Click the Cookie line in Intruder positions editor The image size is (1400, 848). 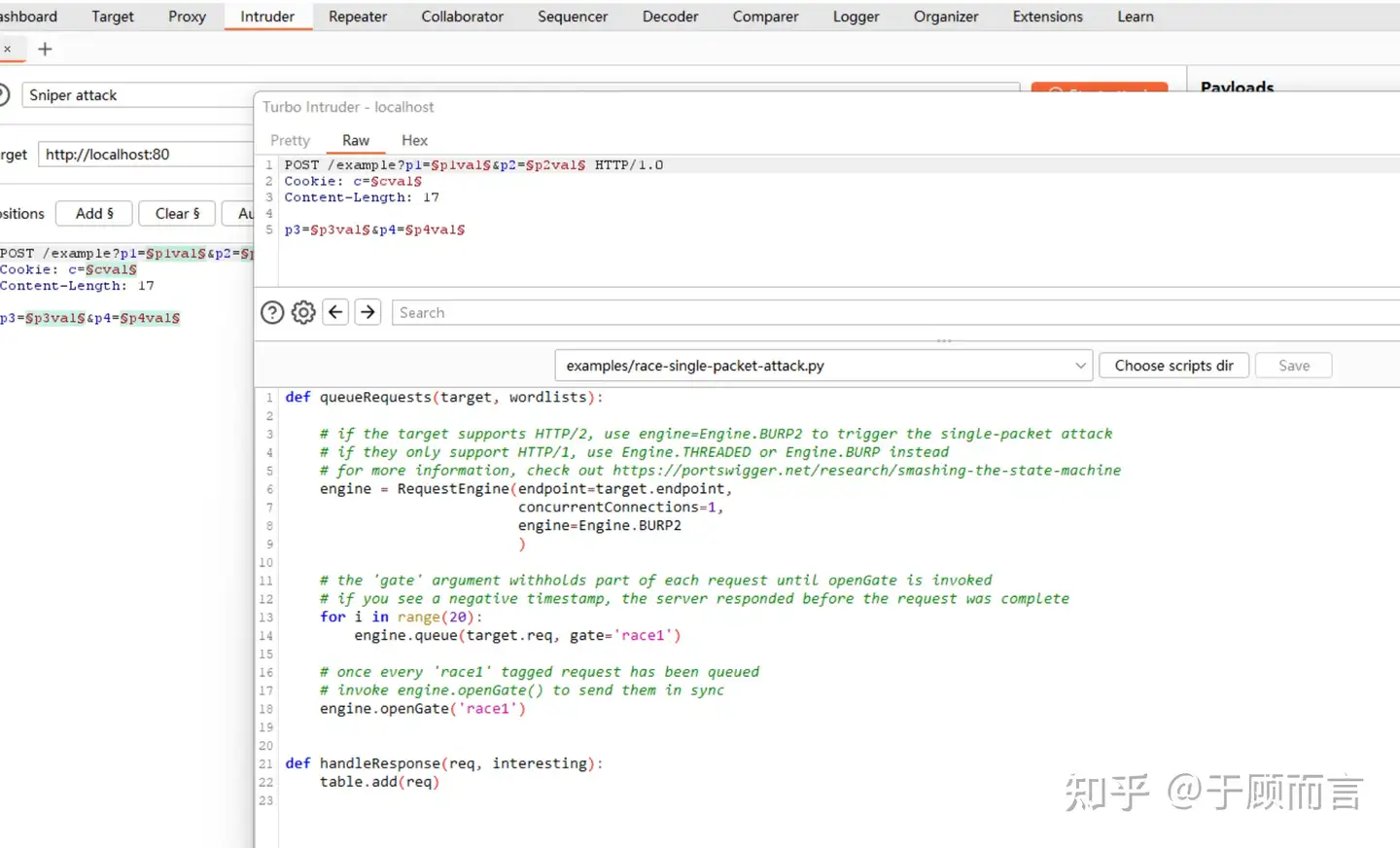coord(68,269)
